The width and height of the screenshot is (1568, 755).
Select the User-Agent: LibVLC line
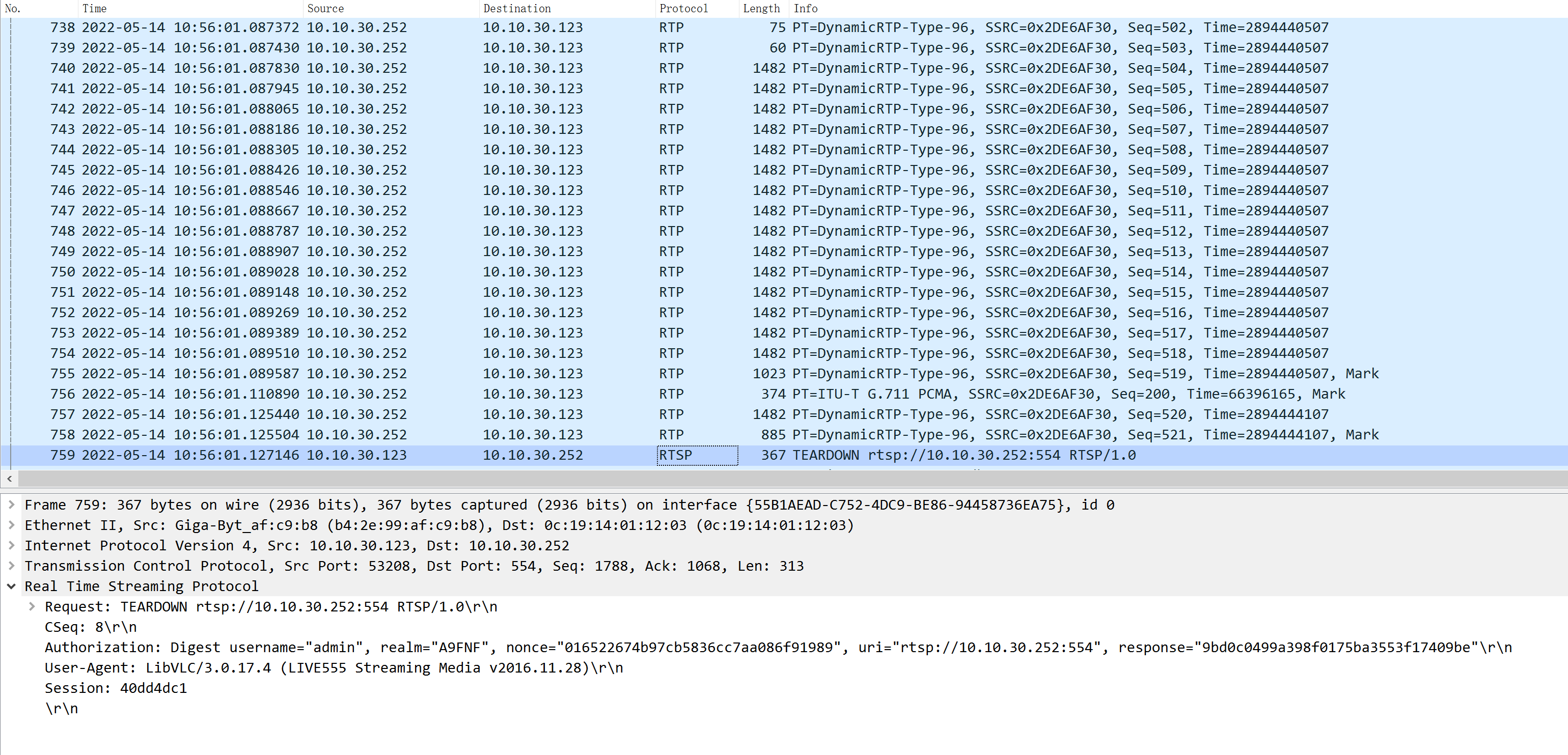[x=334, y=668]
